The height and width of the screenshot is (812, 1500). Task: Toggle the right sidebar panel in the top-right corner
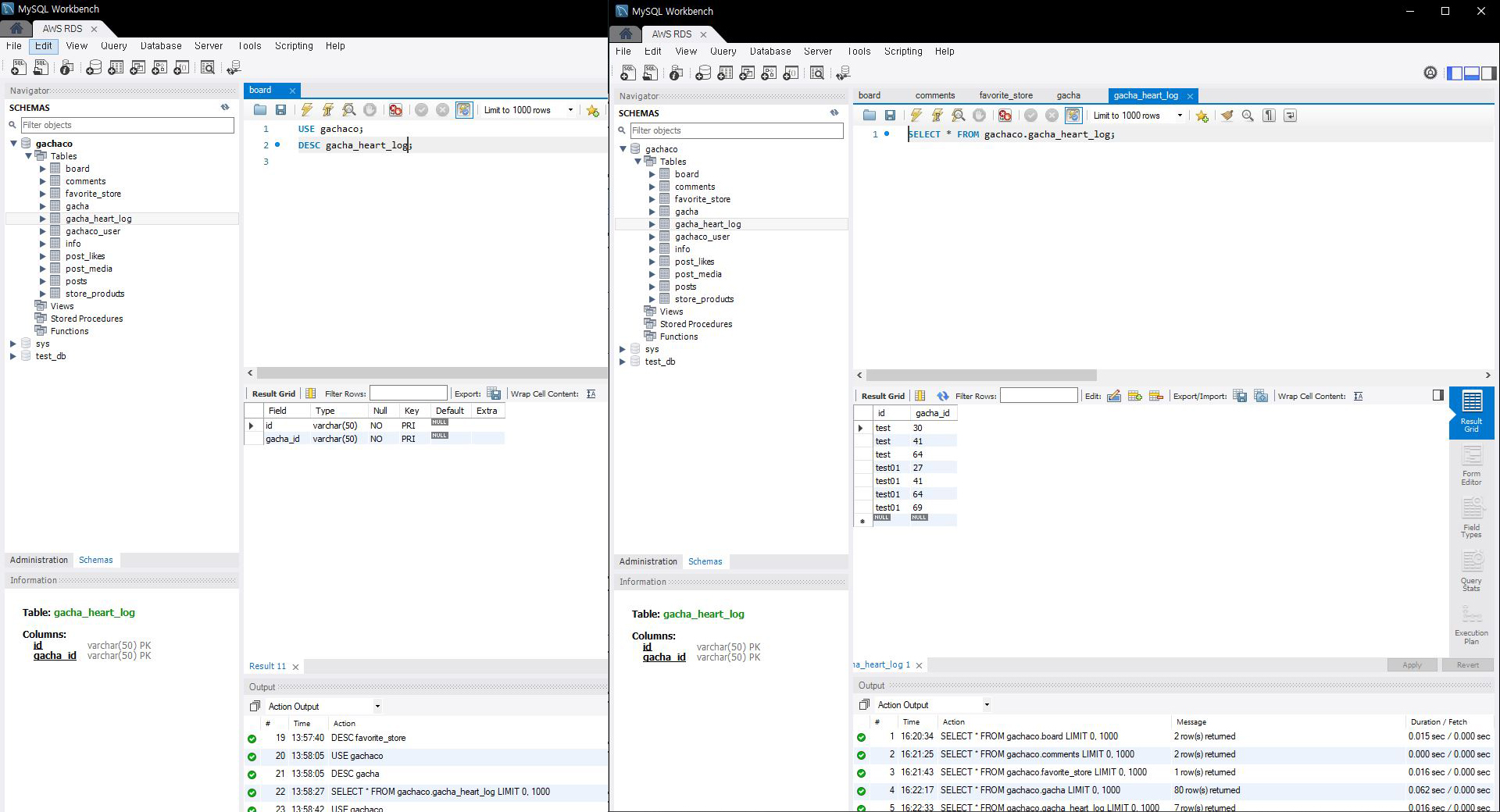click(1489, 73)
